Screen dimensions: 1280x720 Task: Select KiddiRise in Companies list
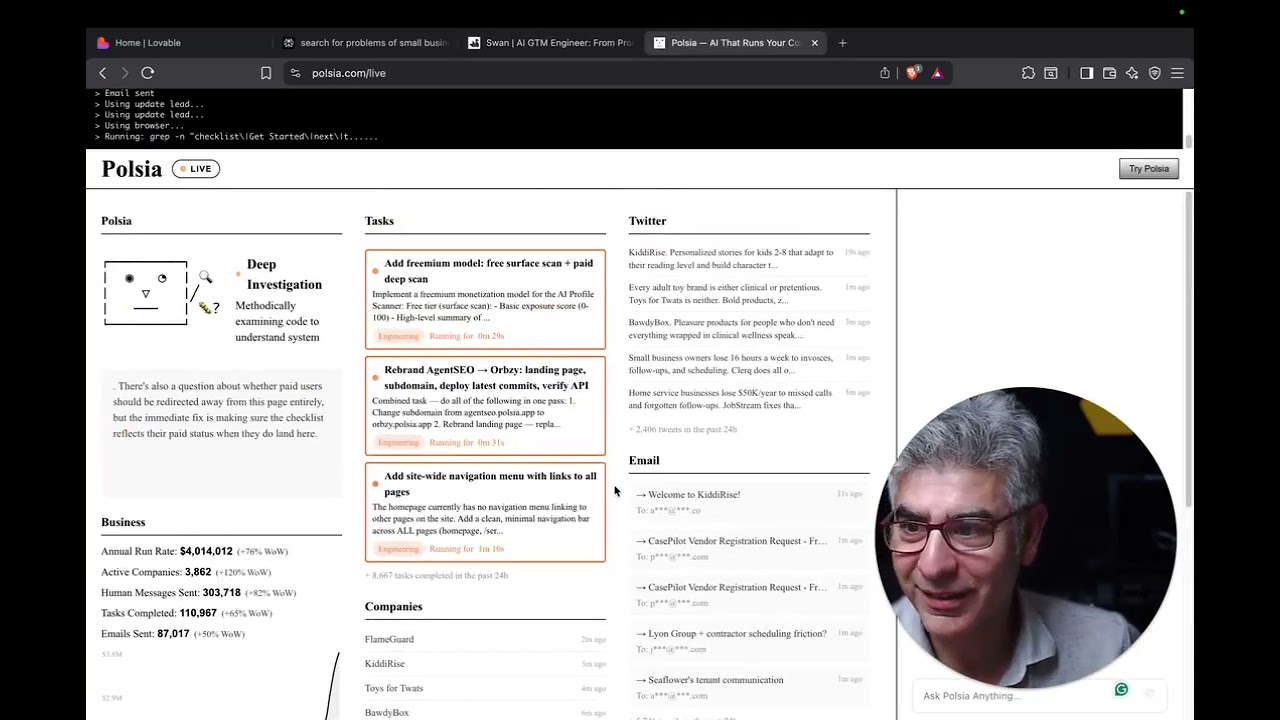point(485,663)
